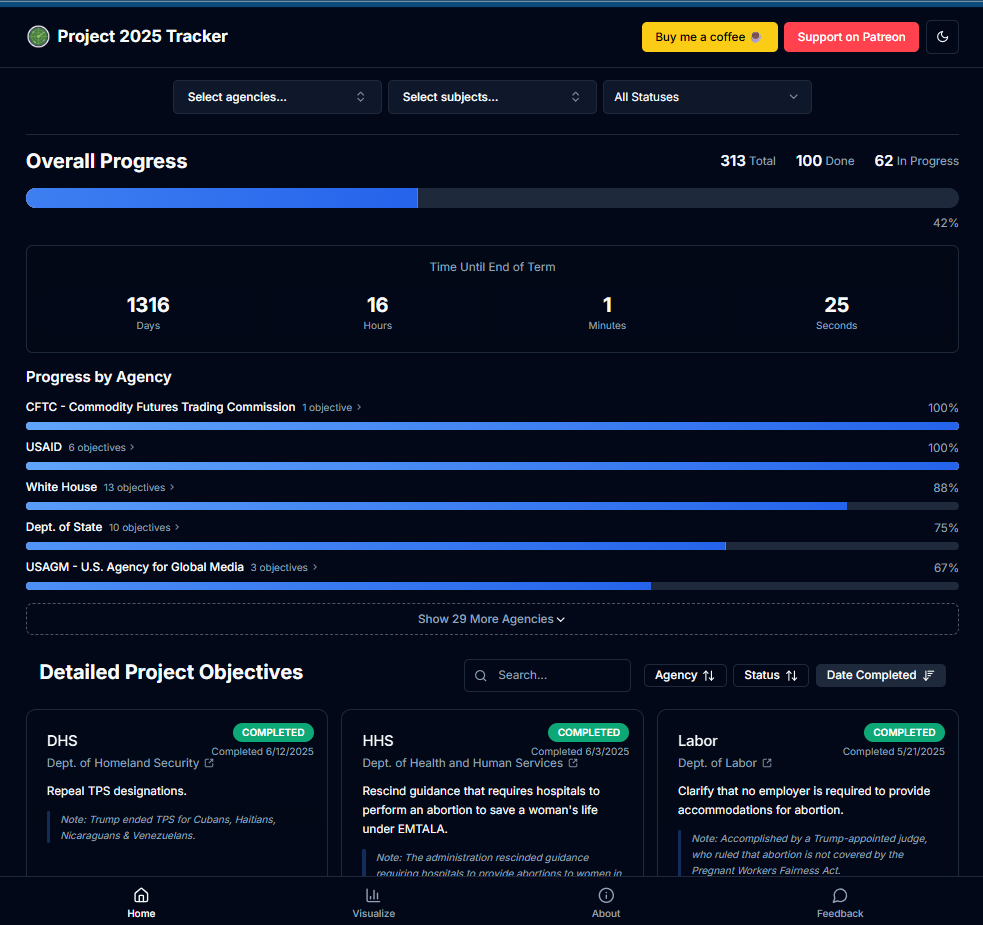Click the HHS card COMPLETED badge
983x925 pixels.
[589, 732]
